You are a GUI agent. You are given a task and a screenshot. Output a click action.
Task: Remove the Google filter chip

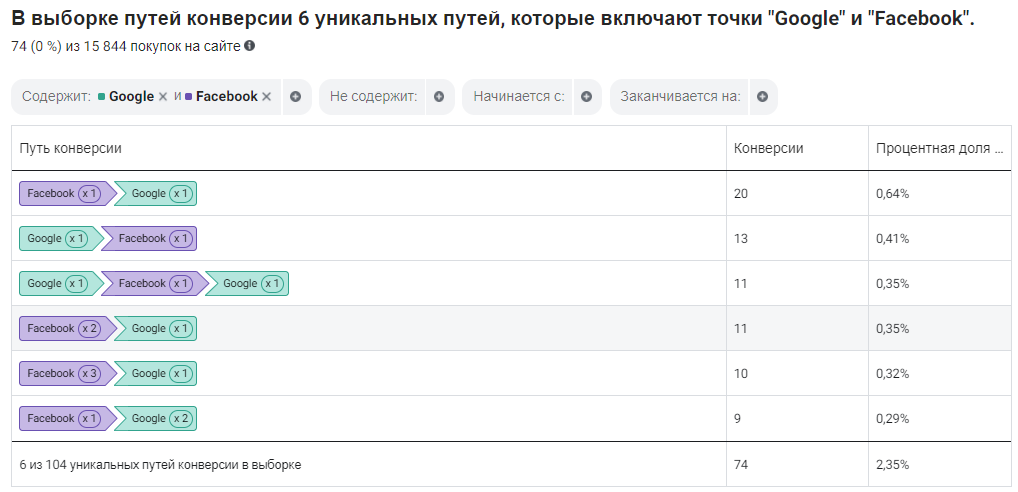164,97
